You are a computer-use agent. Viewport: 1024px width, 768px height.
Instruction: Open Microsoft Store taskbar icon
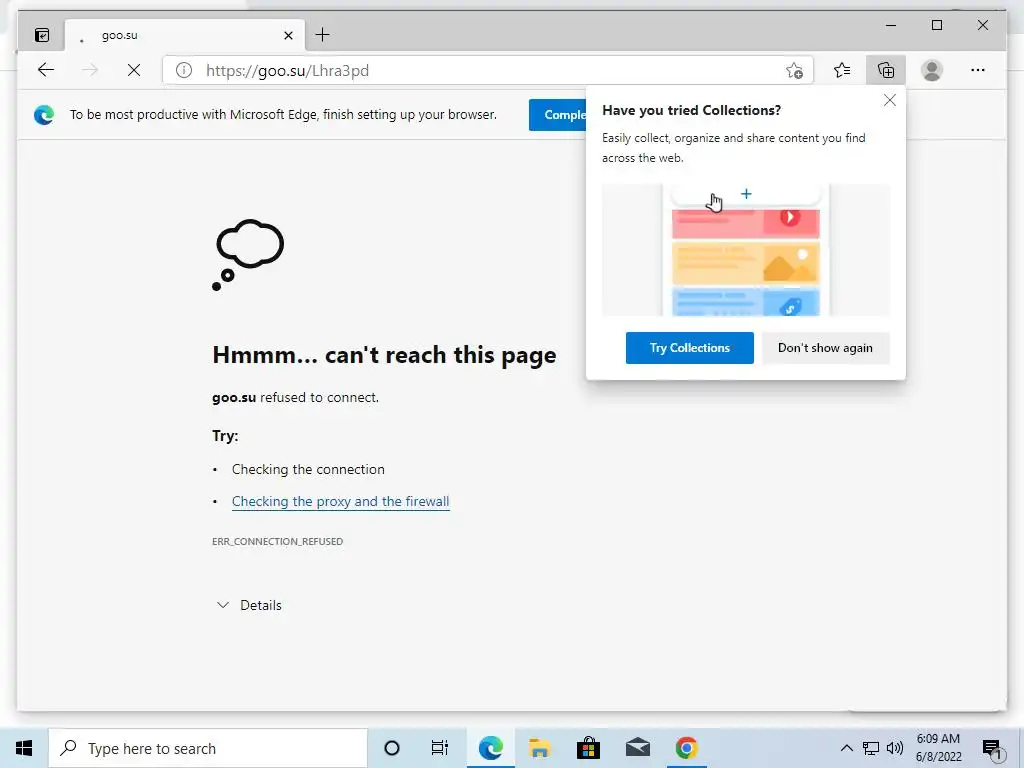click(x=588, y=748)
